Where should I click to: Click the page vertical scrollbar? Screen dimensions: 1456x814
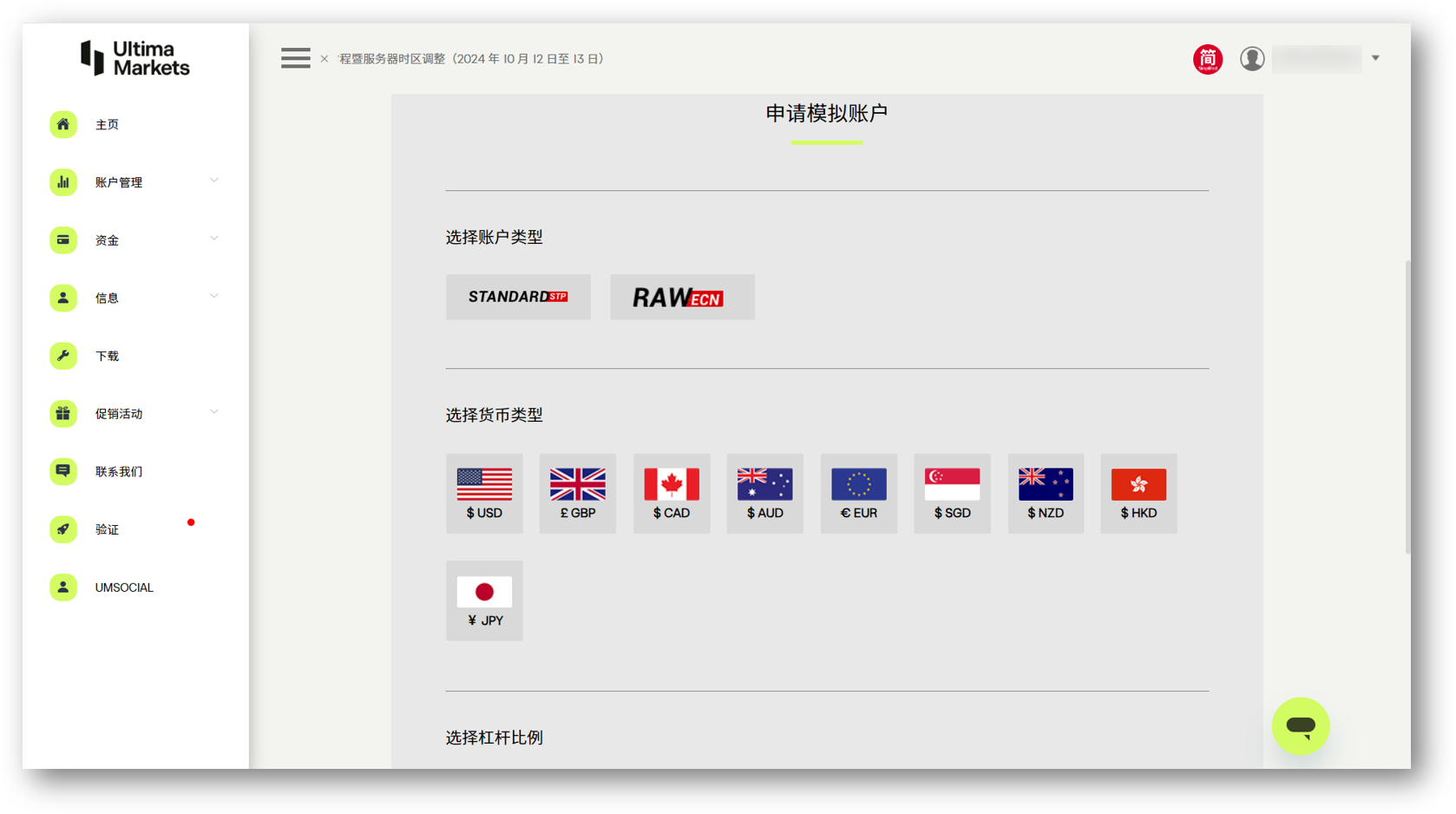click(1407, 406)
